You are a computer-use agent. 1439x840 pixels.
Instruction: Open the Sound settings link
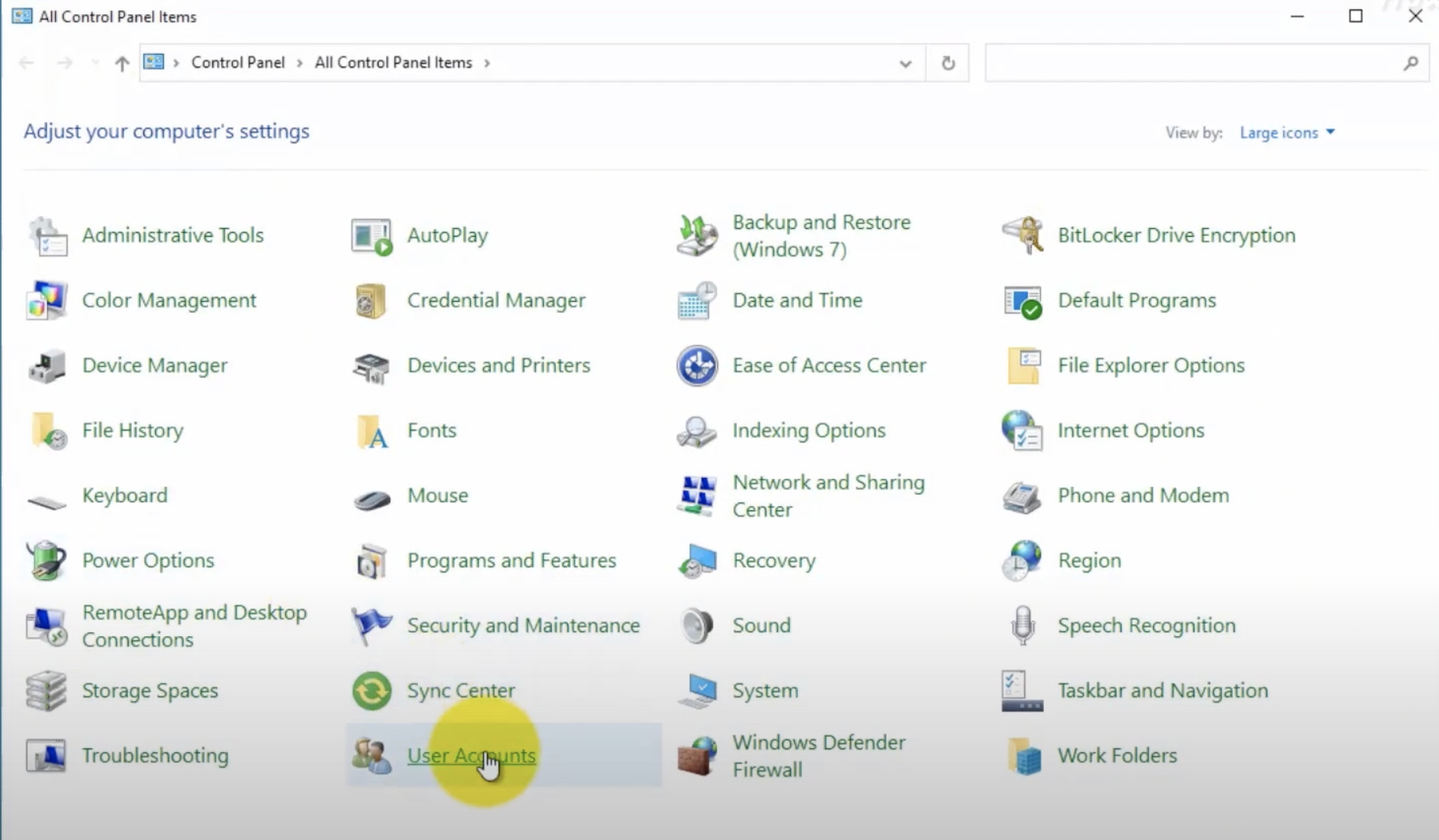[762, 626]
